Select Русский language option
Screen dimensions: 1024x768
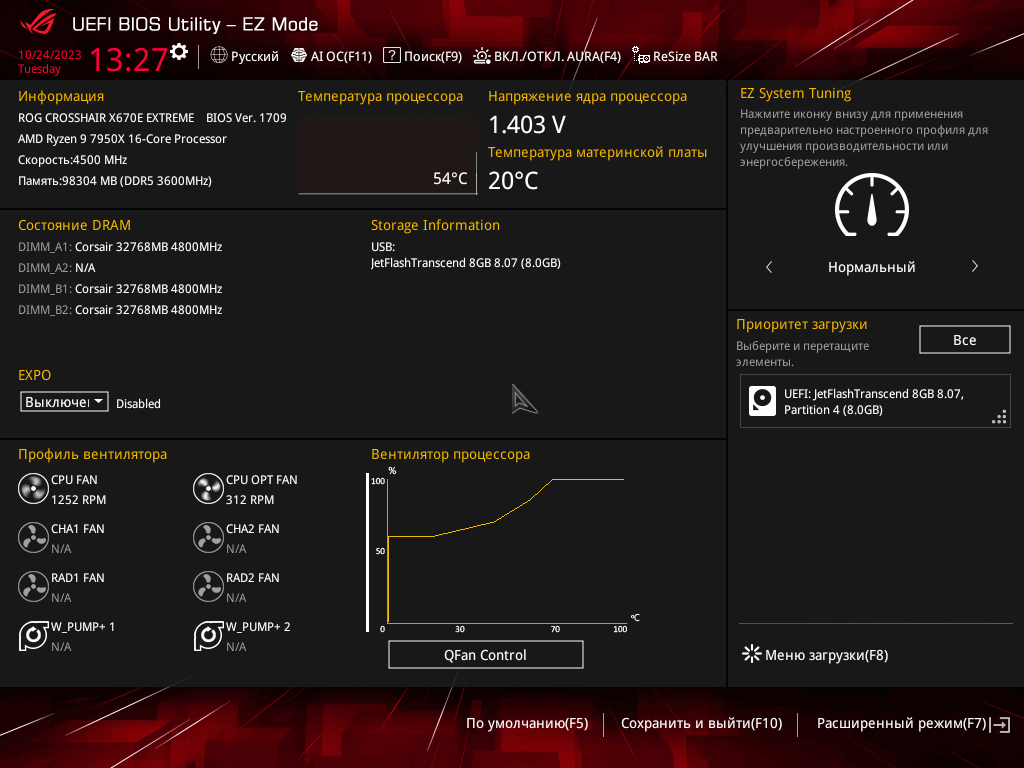(255, 56)
